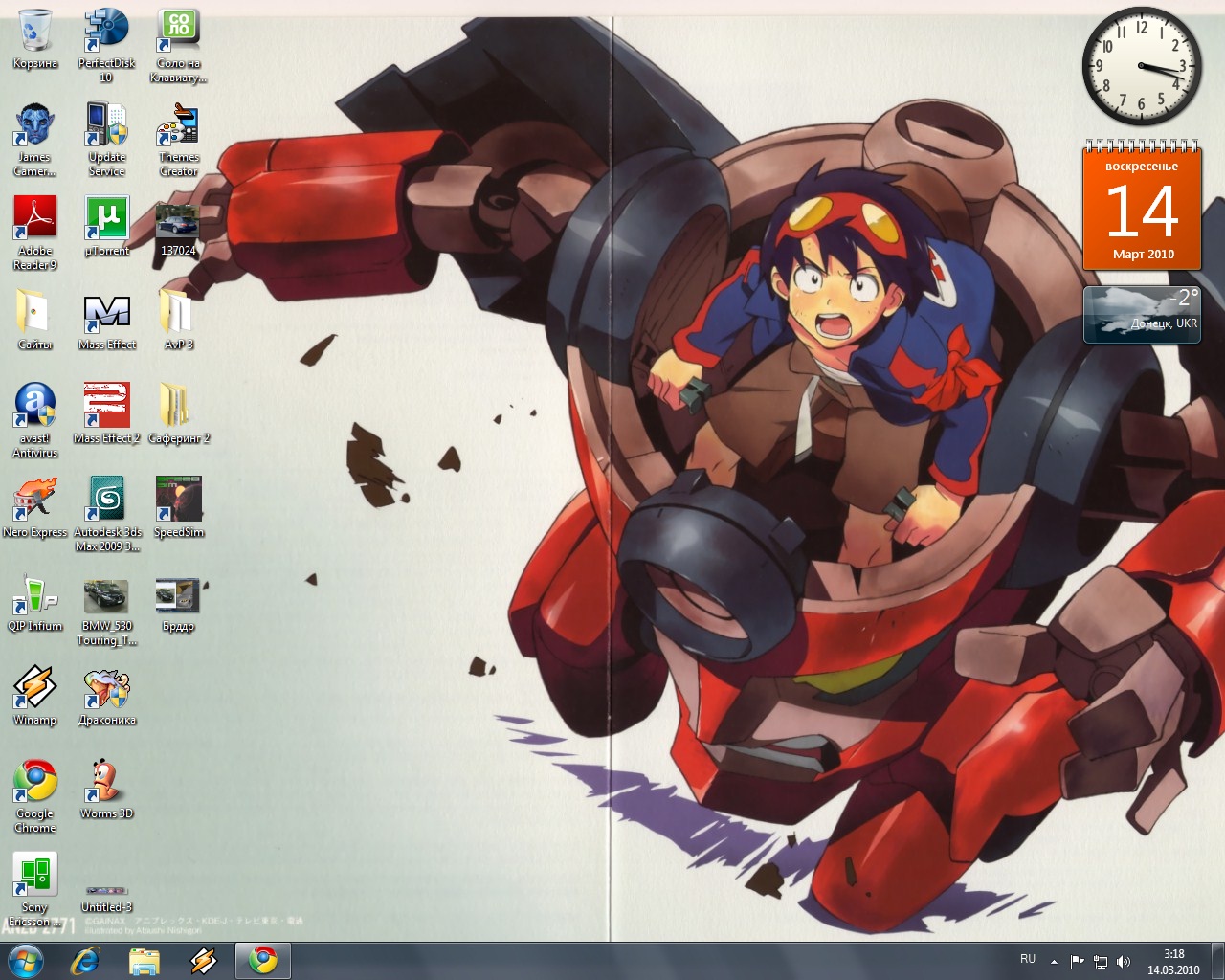
Task: Switch to the Chrome taskbar button
Action: pyautogui.click(x=263, y=961)
